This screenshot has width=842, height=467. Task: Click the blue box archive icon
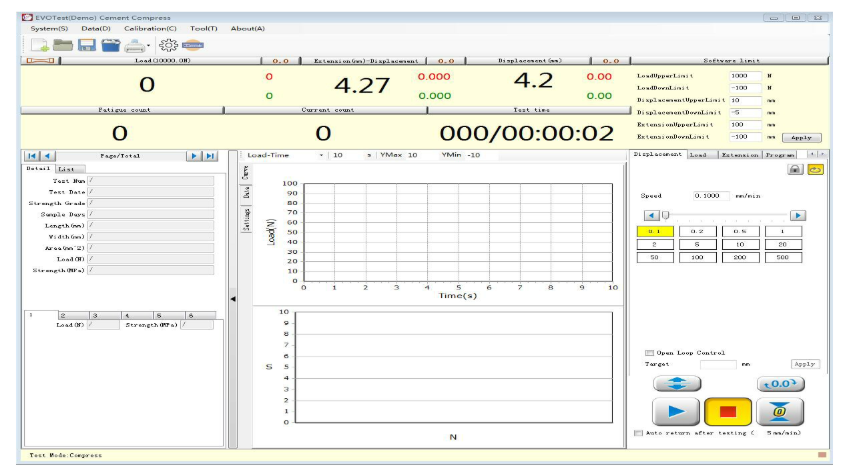coord(111,46)
